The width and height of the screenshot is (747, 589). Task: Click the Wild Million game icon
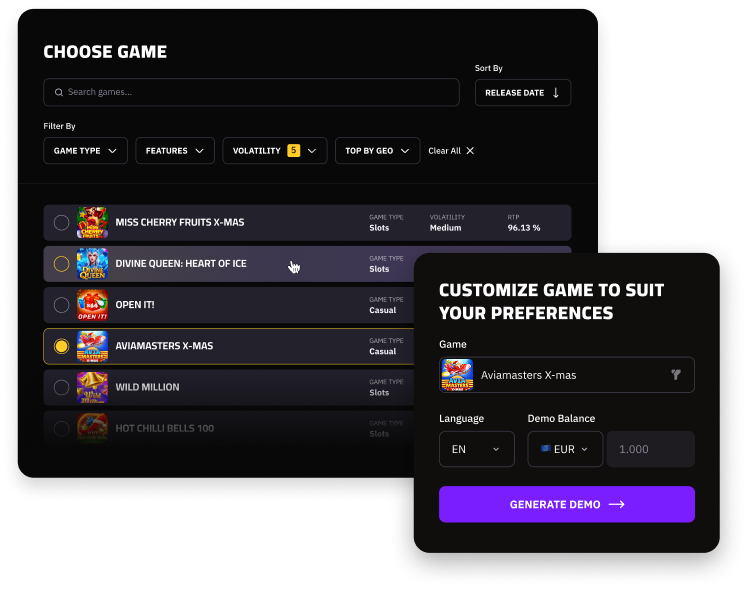click(x=92, y=387)
